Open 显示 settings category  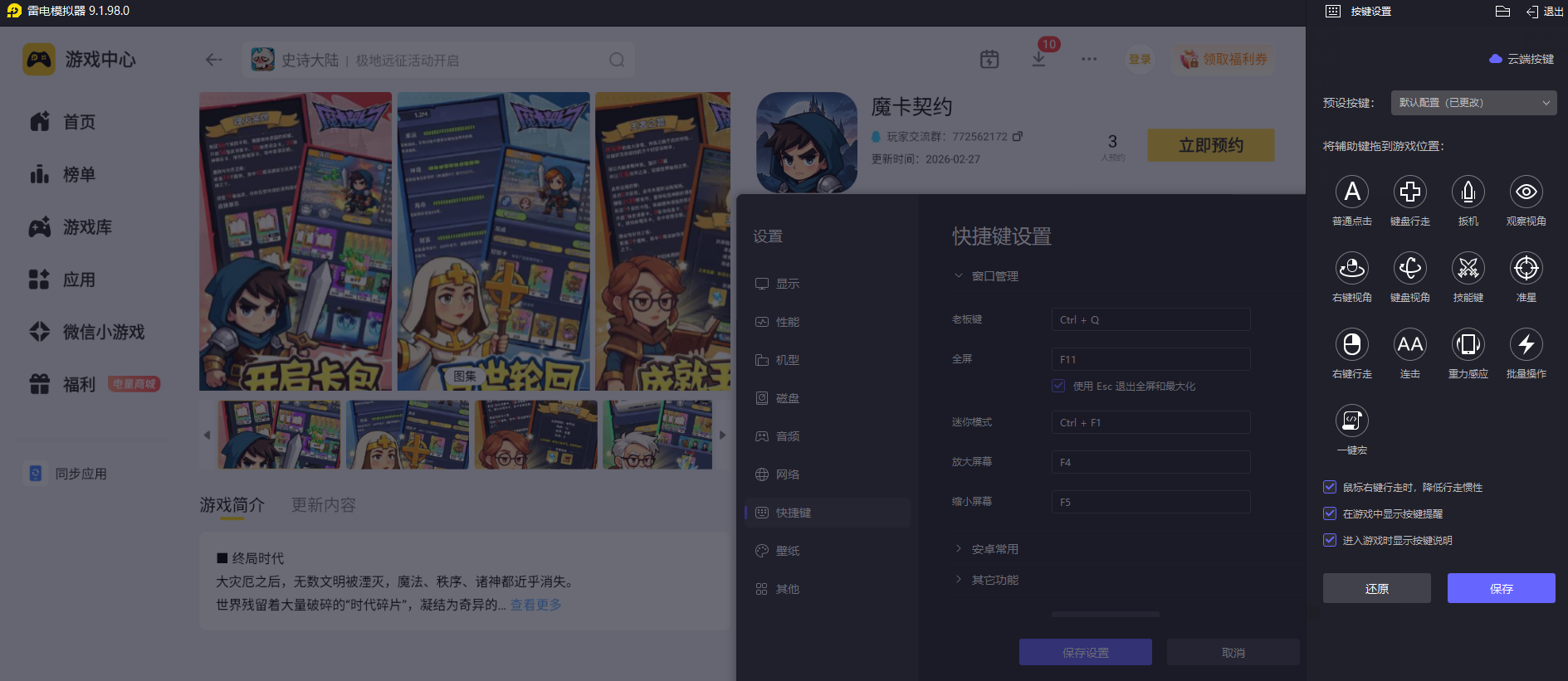[828, 284]
